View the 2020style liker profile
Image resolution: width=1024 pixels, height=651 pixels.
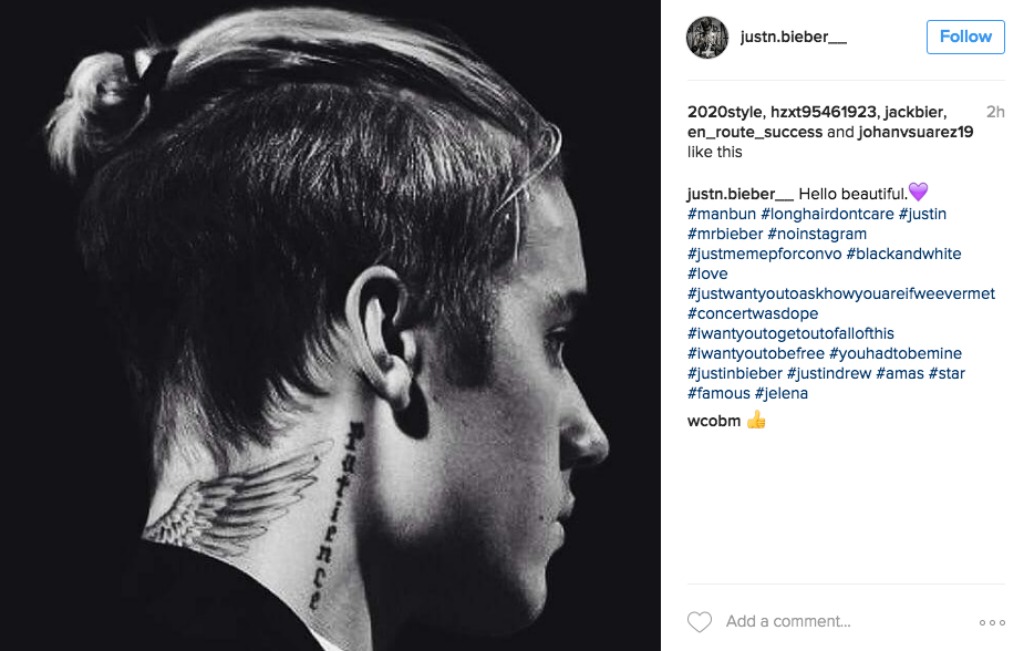tap(726, 112)
